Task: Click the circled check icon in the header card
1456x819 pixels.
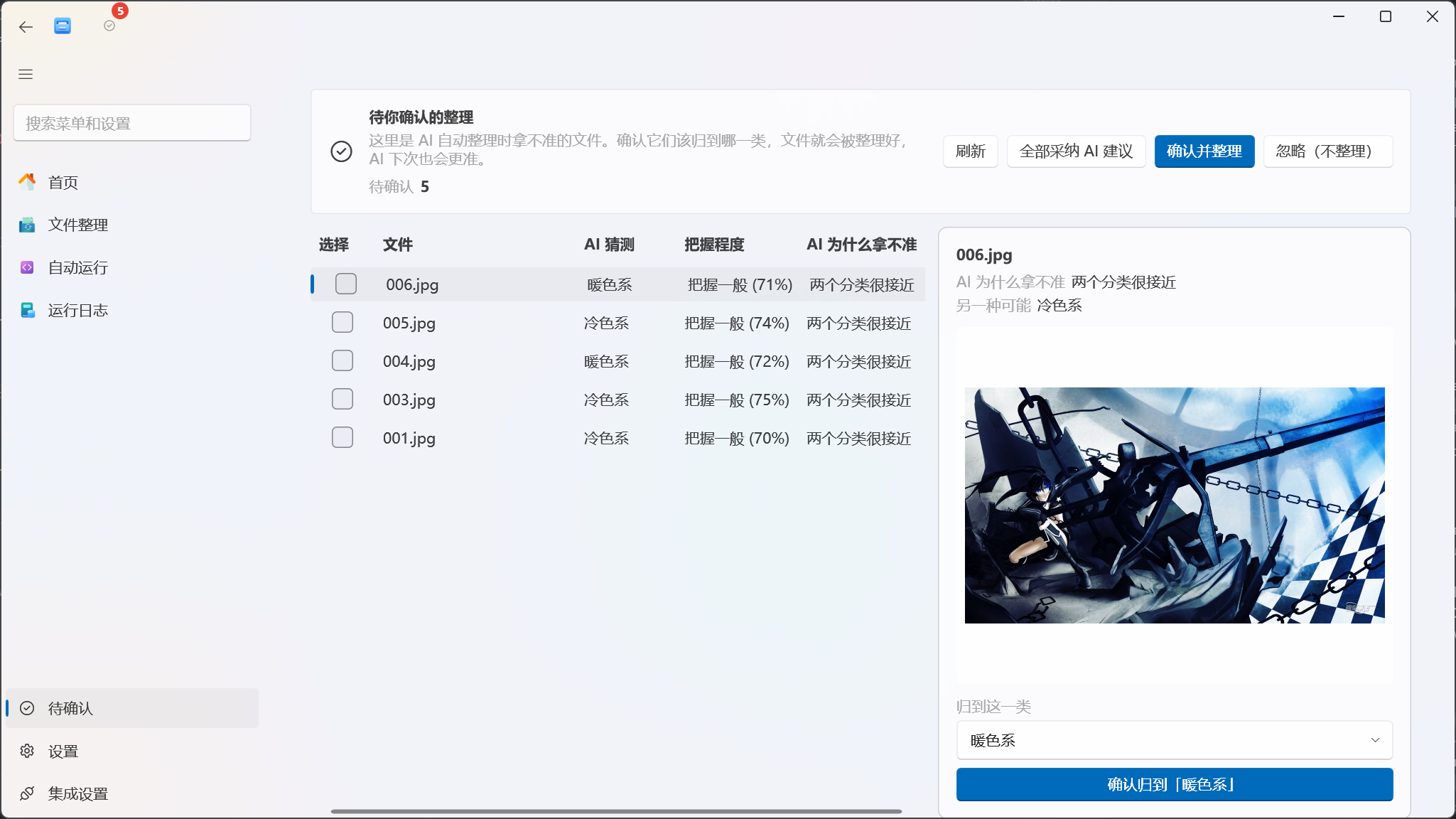Action: tap(342, 151)
